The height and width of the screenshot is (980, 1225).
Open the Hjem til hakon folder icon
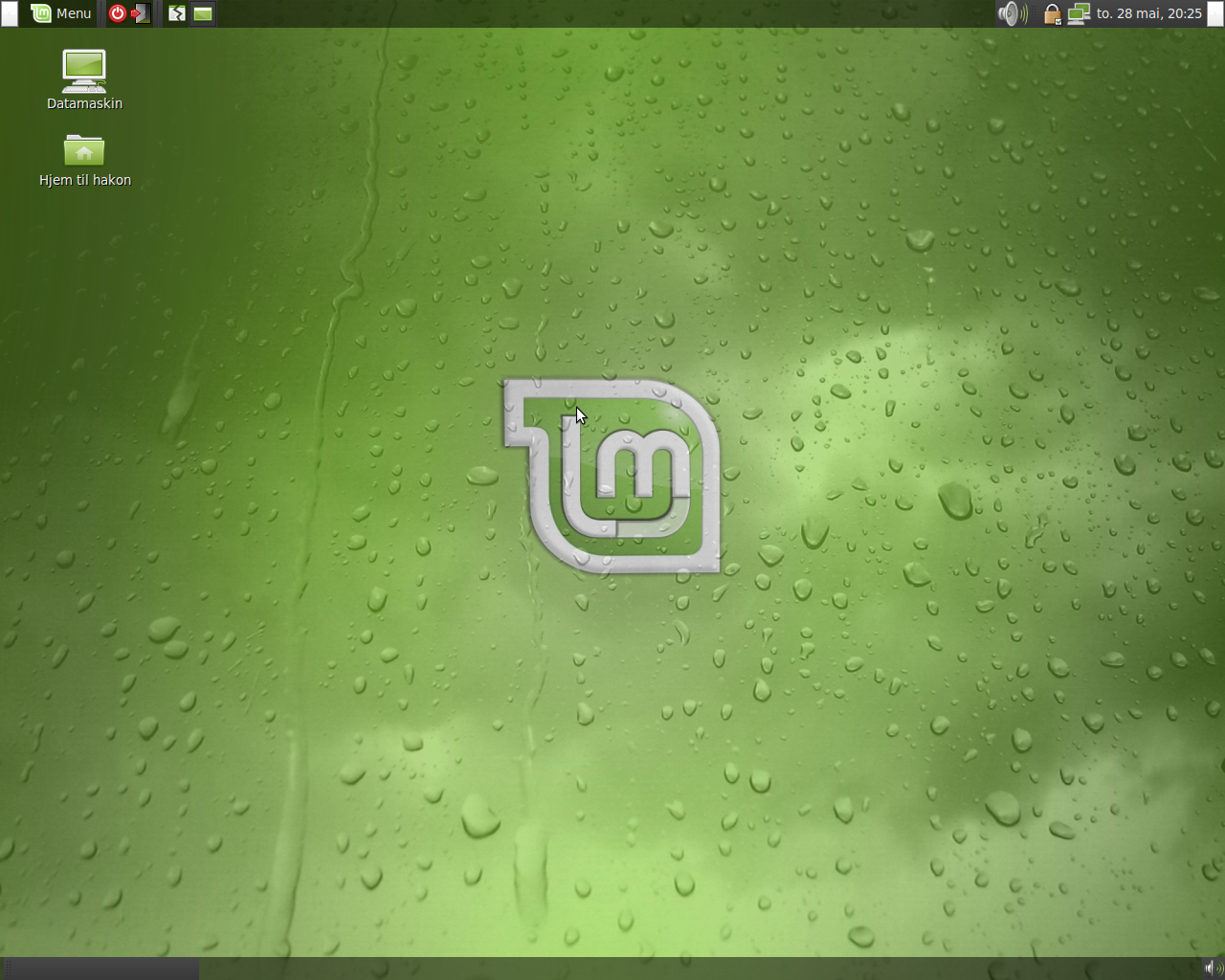(84, 160)
